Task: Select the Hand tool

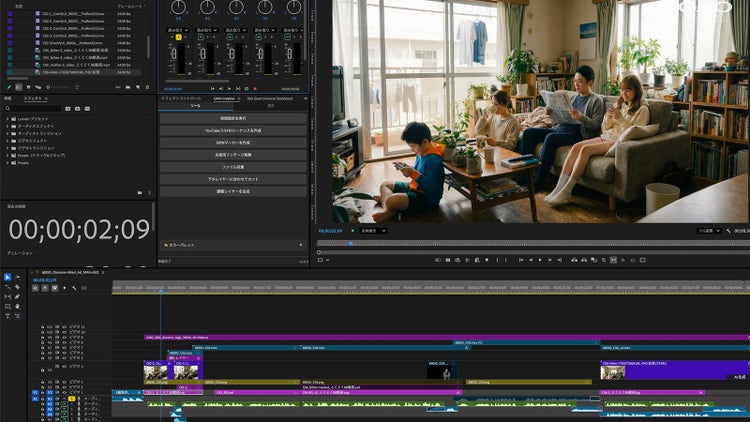Action: pyautogui.click(x=18, y=306)
